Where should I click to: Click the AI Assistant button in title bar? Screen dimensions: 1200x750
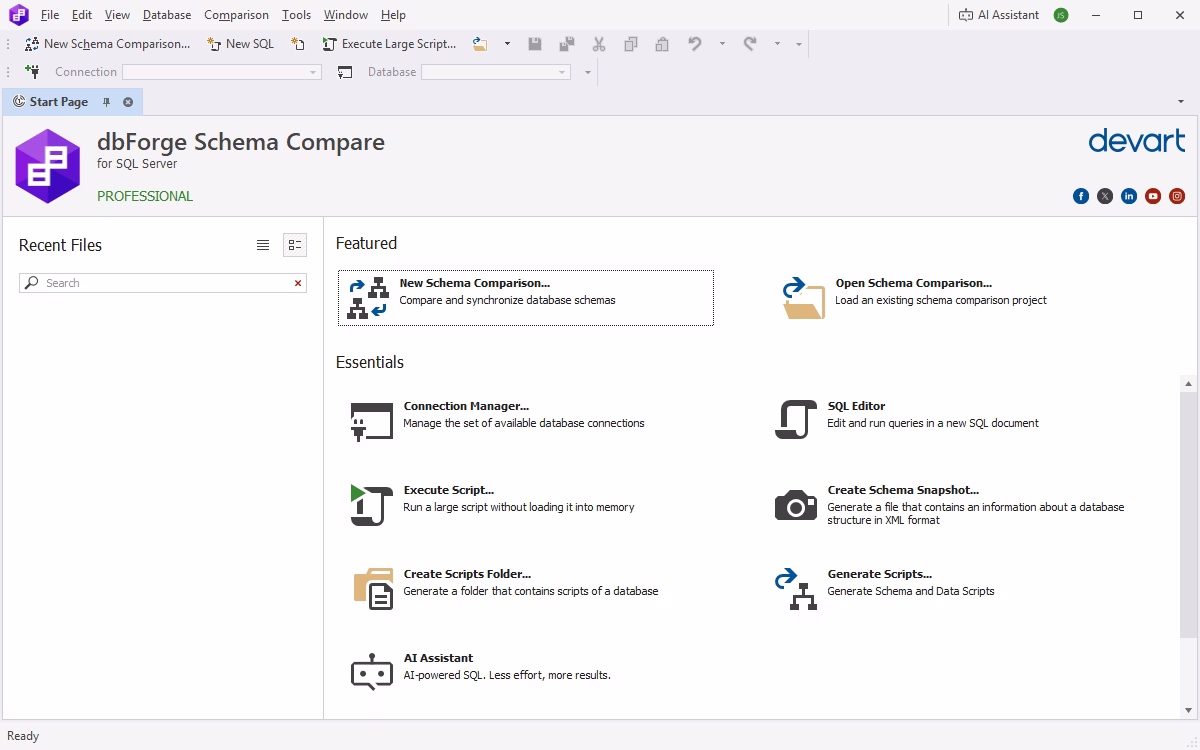coord(998,15)
